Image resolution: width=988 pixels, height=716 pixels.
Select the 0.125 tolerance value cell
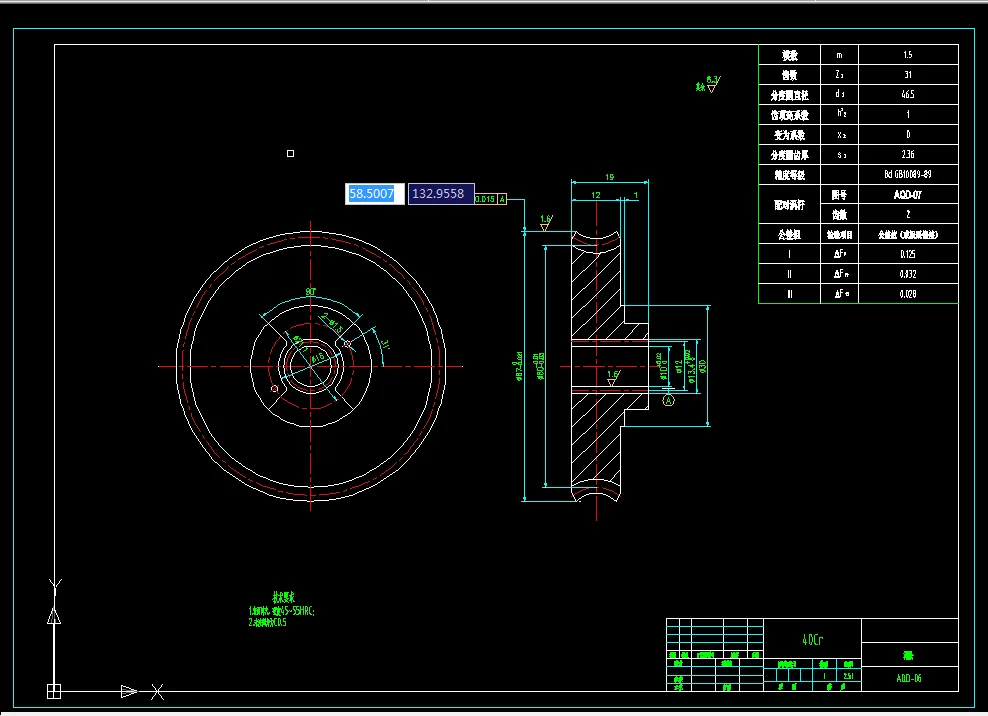coord(908,254)
